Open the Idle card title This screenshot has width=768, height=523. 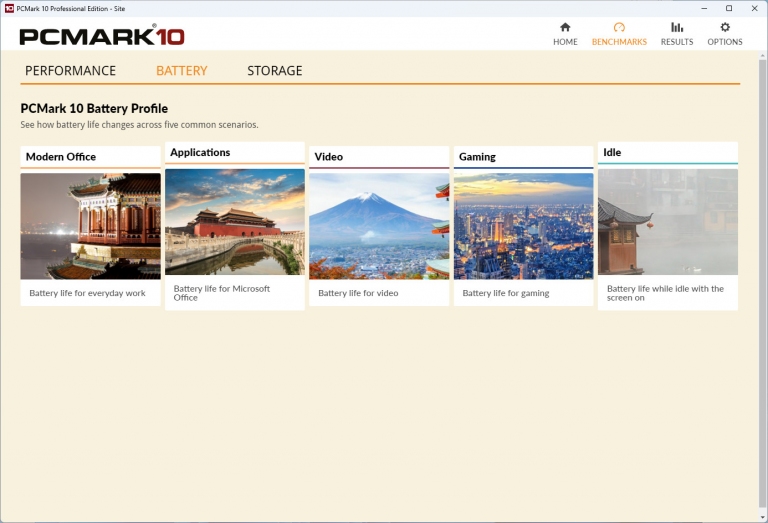pos(612,152)
